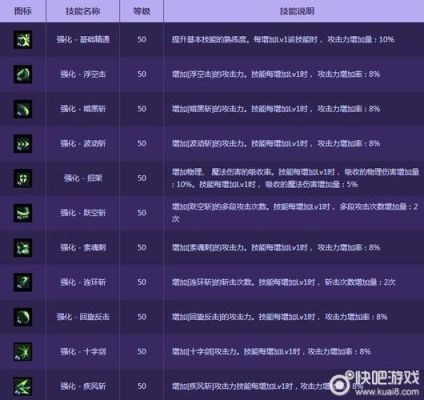
Task: Select the 强化-波动斩 arrows icon
Action: coord(23,143)
